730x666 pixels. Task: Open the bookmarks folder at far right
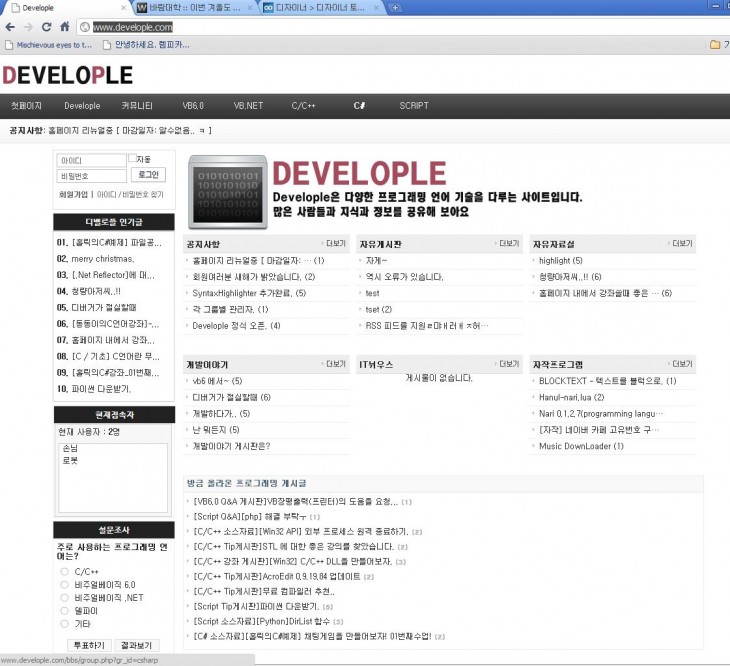click(714, 45)
